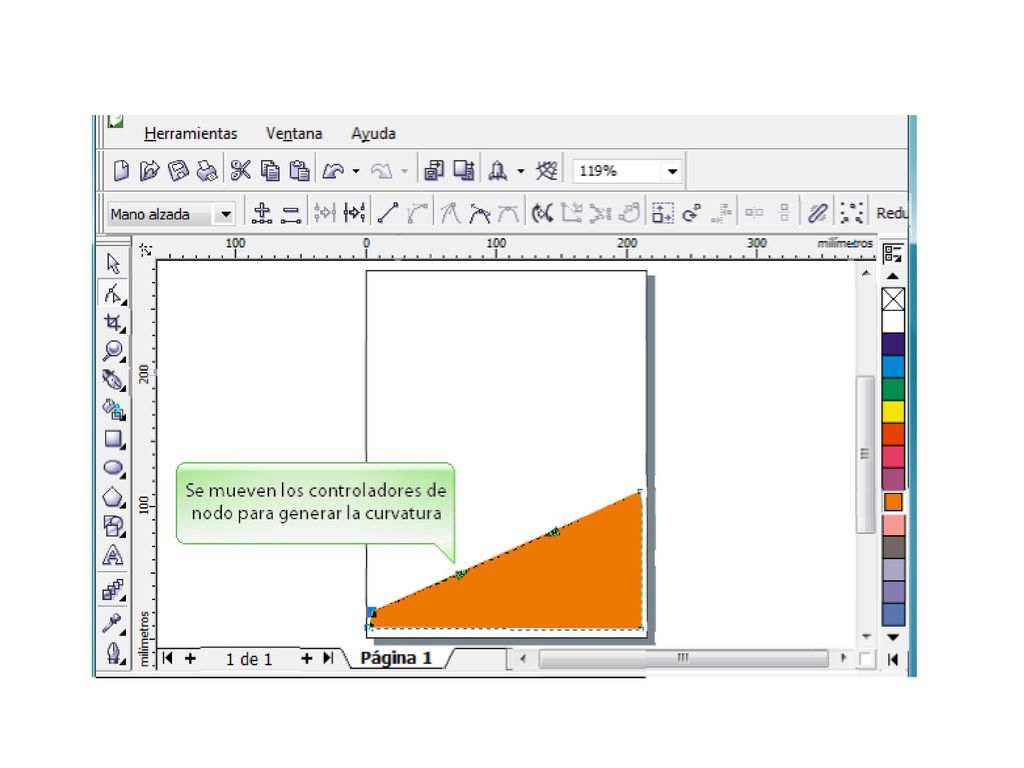The height and width of the screenshot is (768, 1024).
Task: Expand the Application launcher dropdown arrow
Action: click(x=520, y=172)
